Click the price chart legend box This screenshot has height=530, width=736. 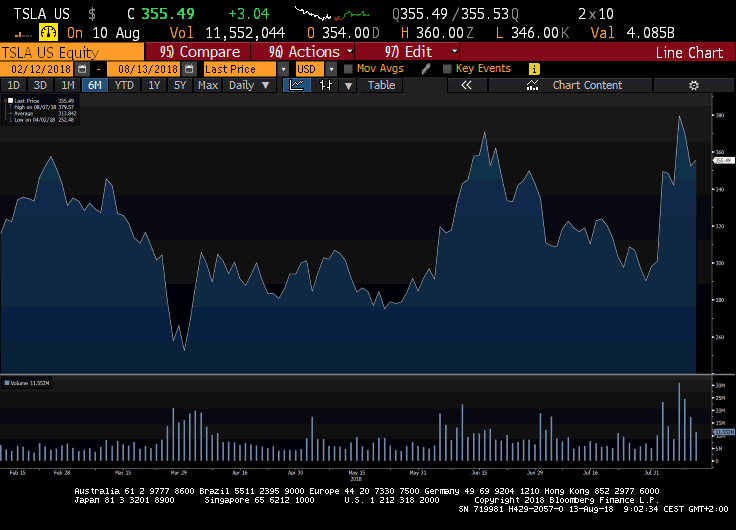pyautogui.click(x=40, y=110)
